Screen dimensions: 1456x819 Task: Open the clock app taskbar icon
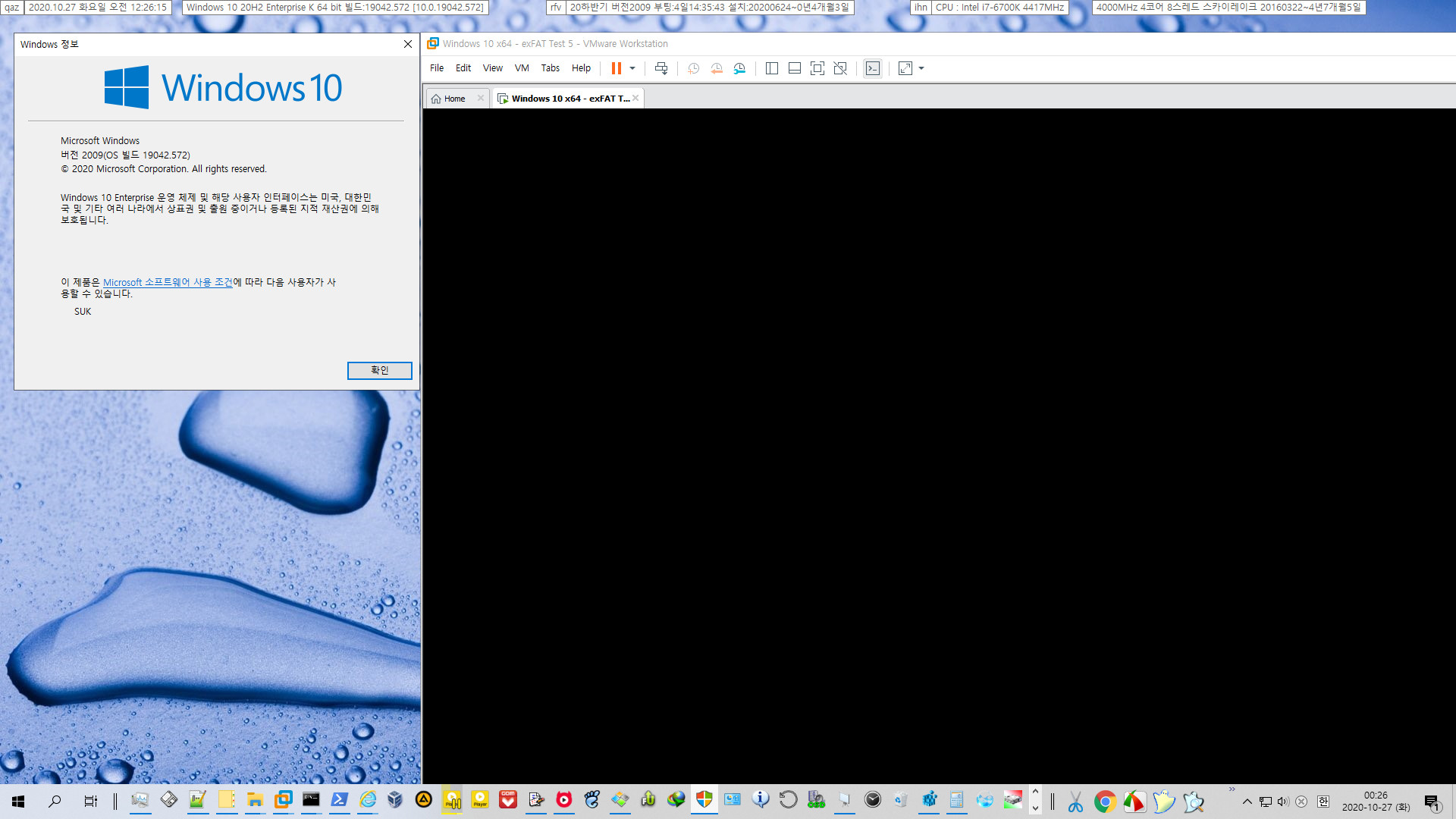(873, 800)
